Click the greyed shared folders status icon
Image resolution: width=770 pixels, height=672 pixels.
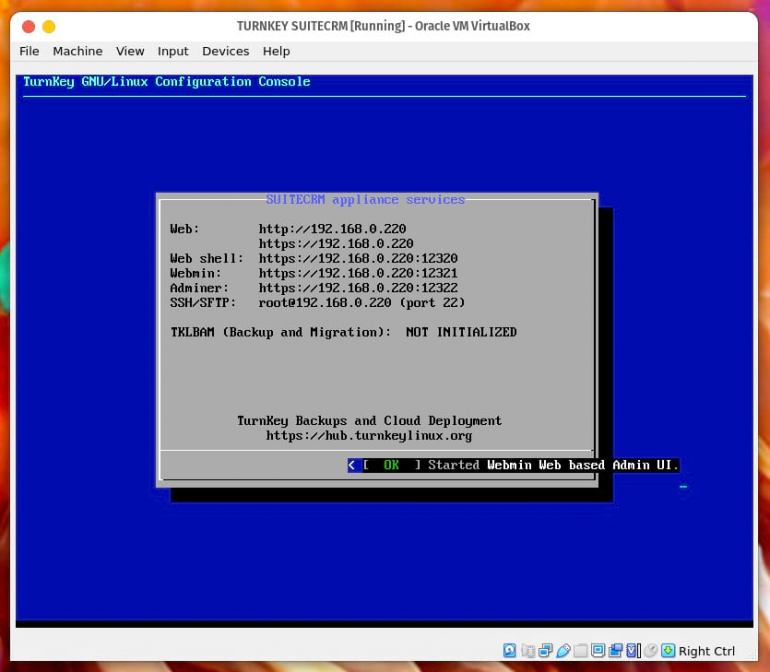581,650
